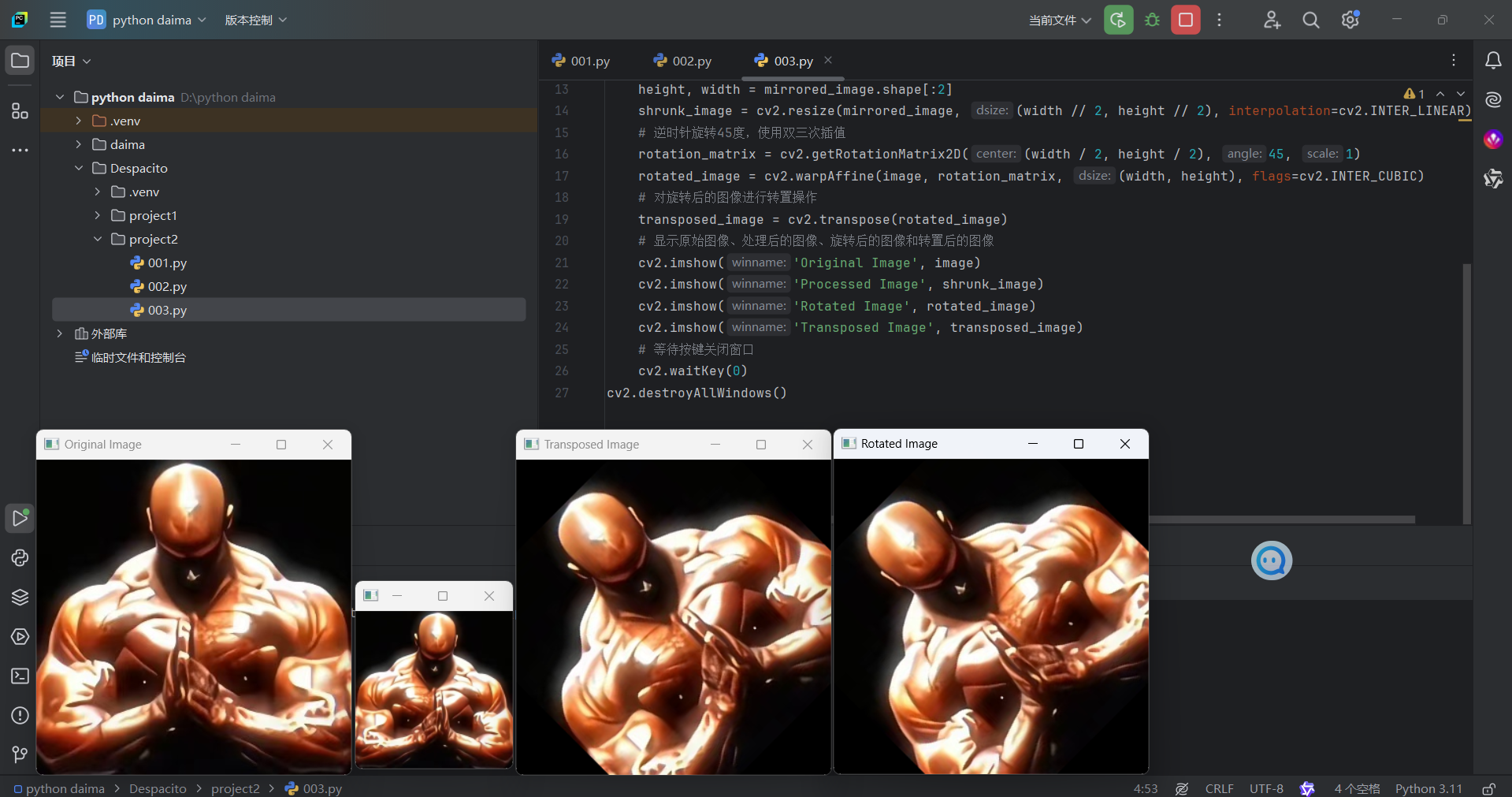
Task: Open 临时文件和控制台 node
Action: click(x=130, y=357)
